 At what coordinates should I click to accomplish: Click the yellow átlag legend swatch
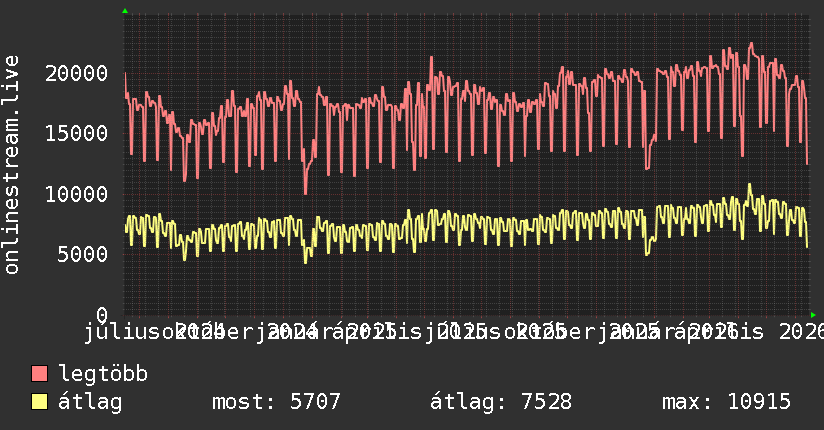[39, 401]
